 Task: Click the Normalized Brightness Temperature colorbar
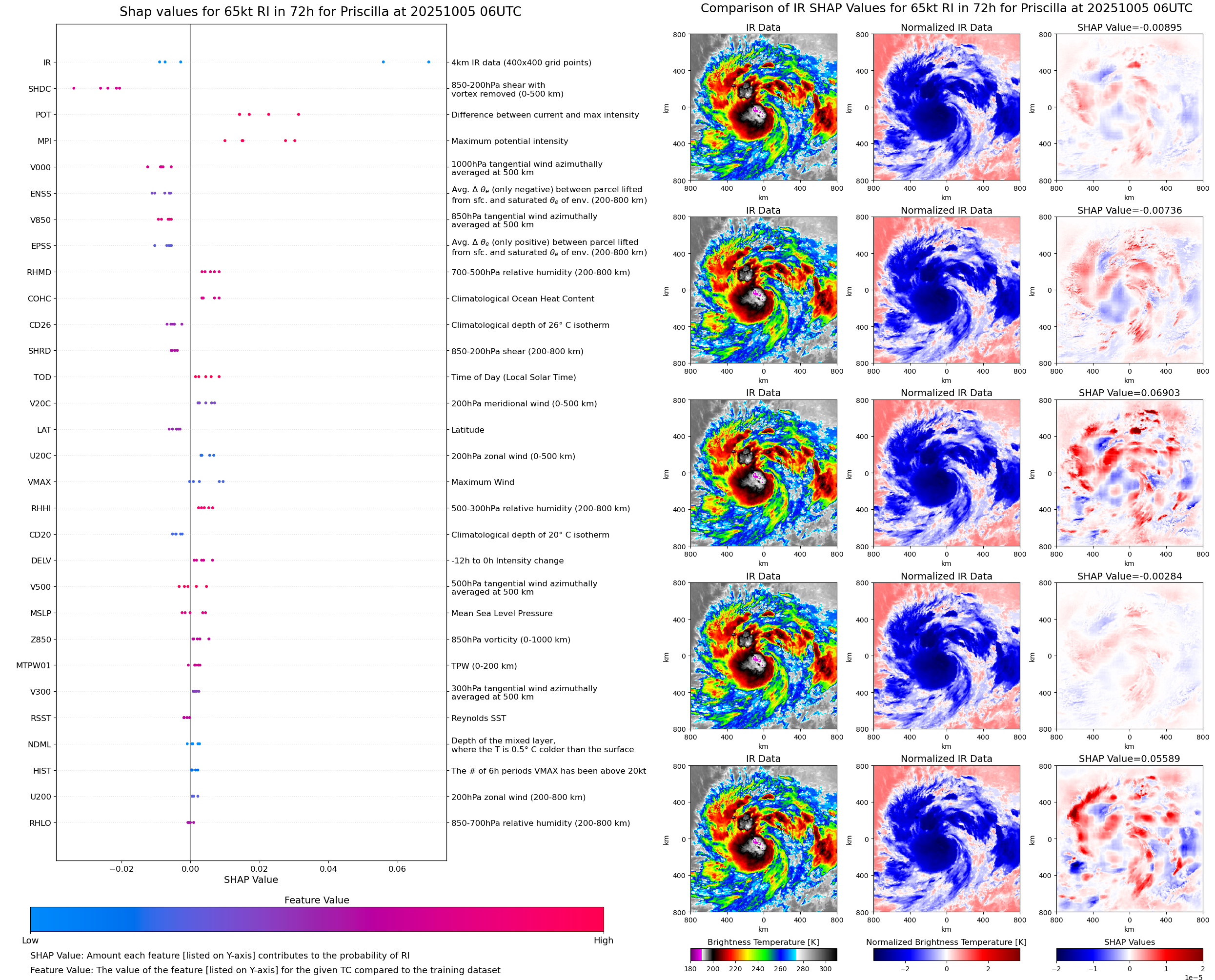click(946, 955)
